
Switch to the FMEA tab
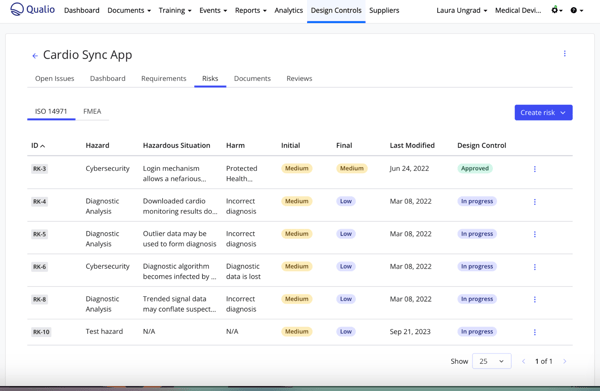coord(92,111)
